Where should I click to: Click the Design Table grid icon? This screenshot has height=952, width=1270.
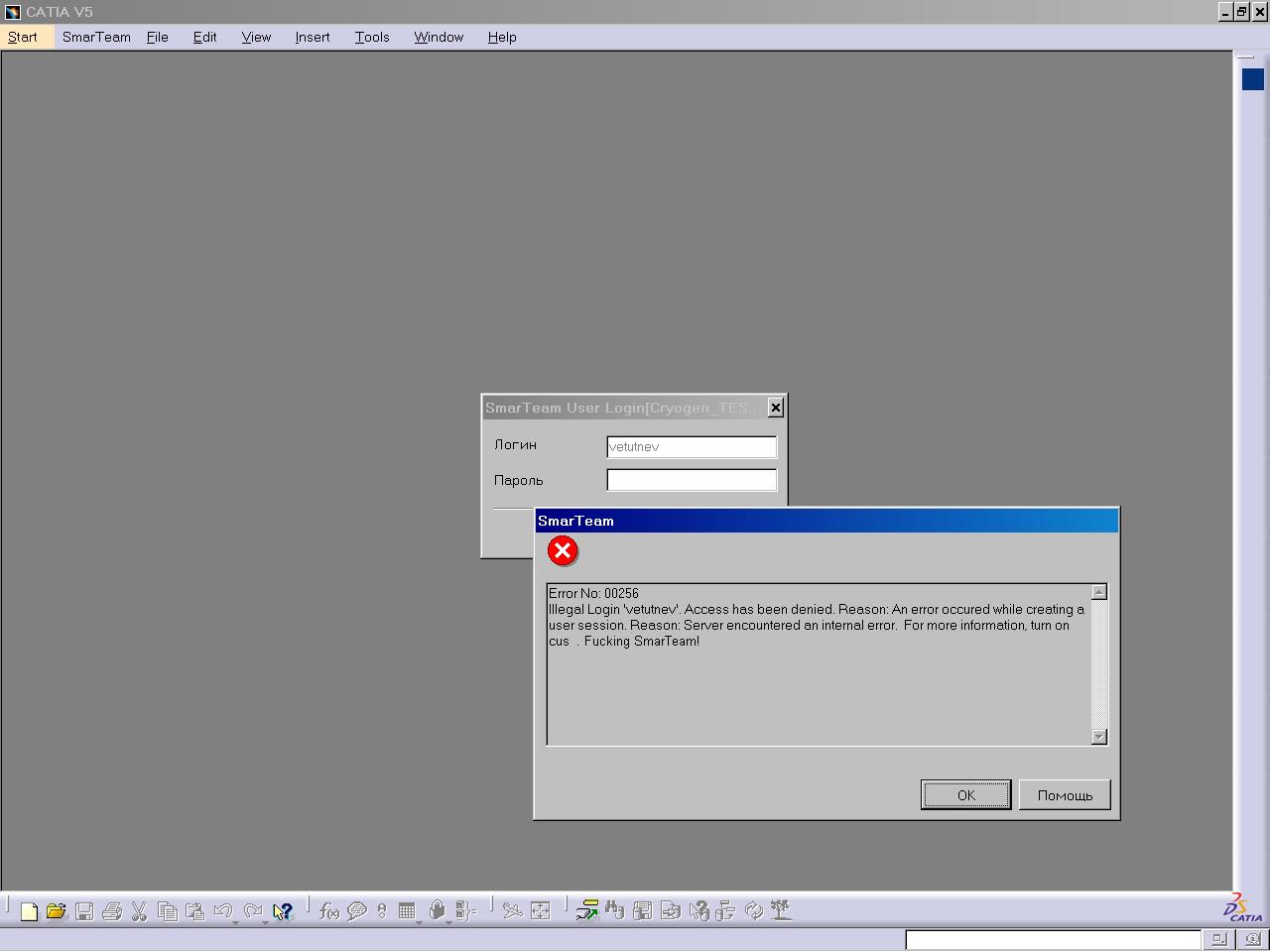click(407, 910)
